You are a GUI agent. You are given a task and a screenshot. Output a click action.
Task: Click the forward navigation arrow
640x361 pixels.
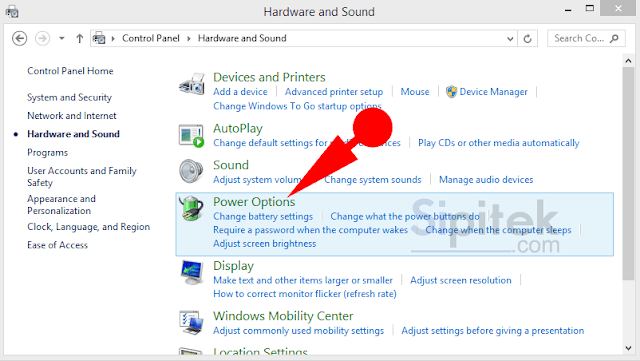click(x=42, y=39)
